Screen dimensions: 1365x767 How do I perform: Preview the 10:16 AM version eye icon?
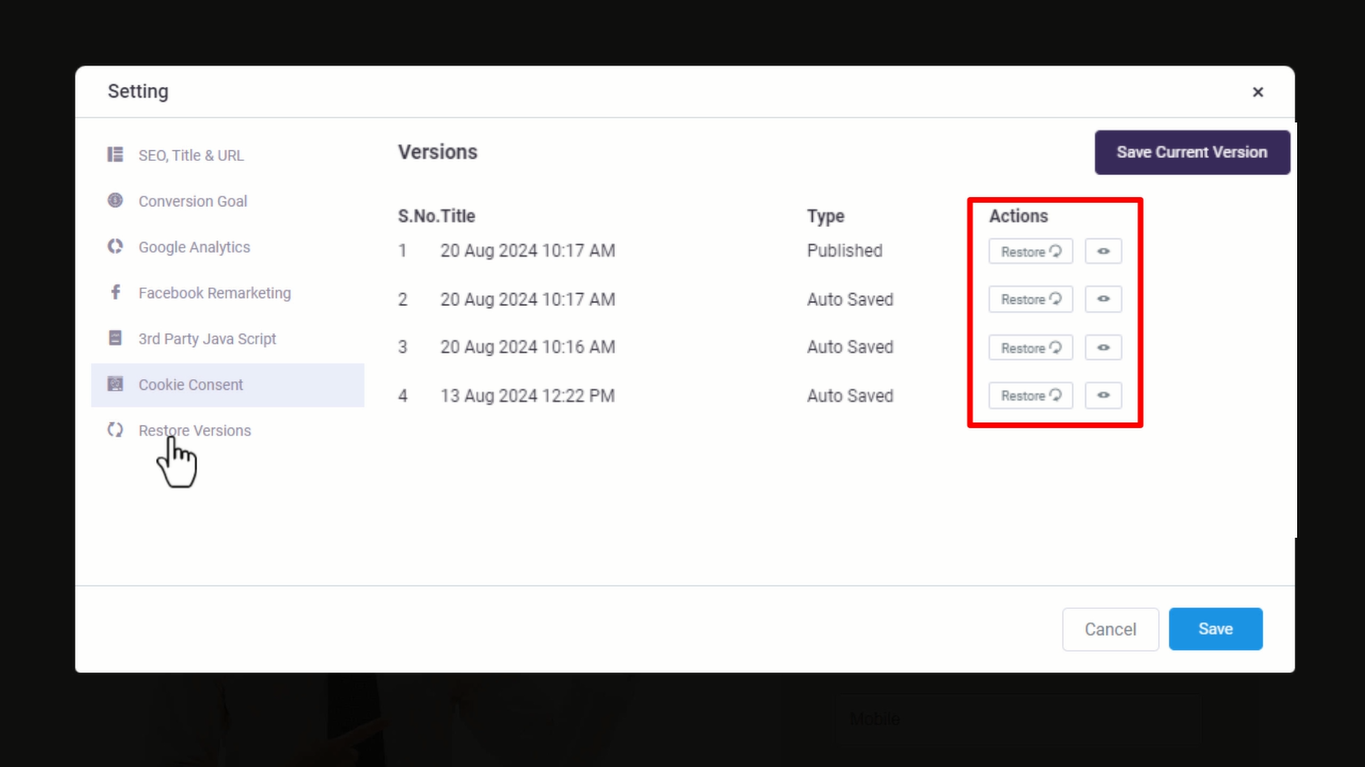(1103, 347)
